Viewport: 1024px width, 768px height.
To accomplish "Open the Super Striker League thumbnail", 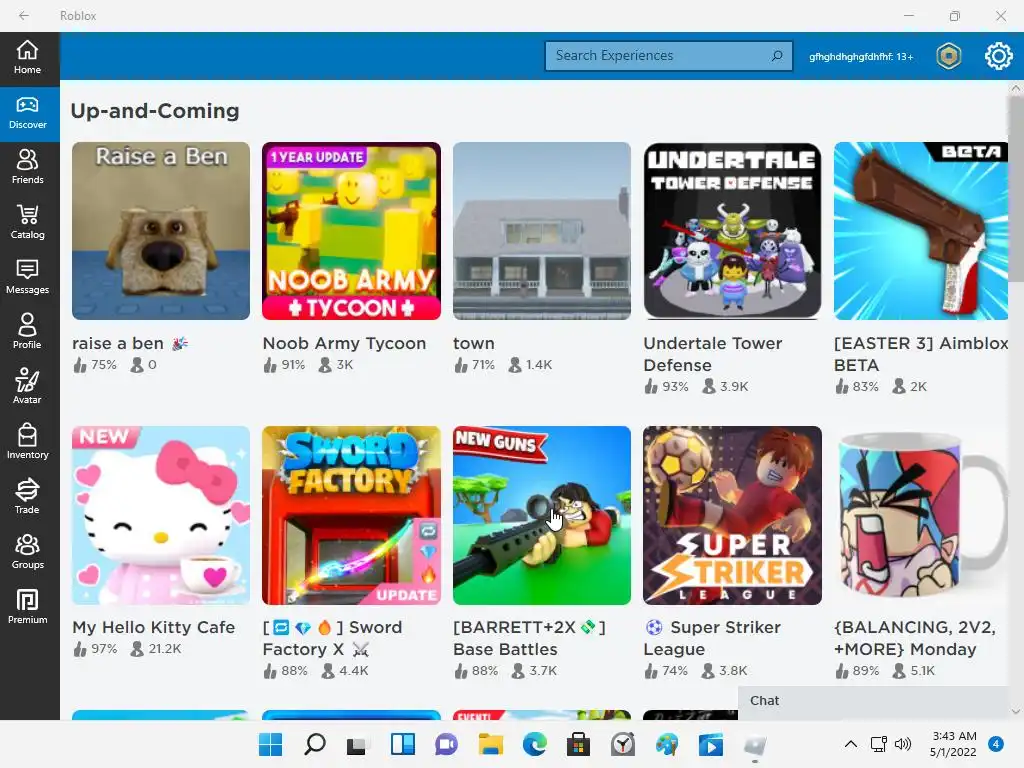I will (732, 515).
